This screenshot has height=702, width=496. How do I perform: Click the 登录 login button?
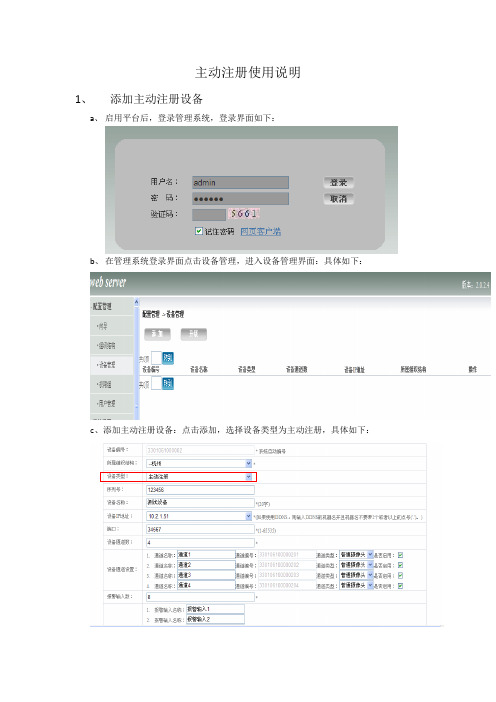(338, 182)
